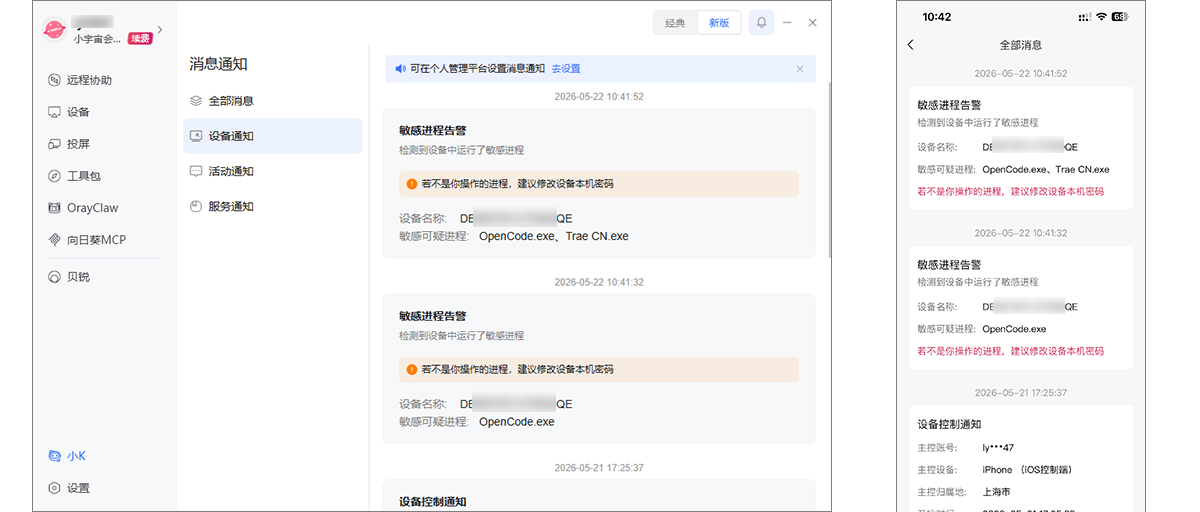Open OrayClaw in the sidebar
This screenshot has height=512, width=1200.
click(x=83, y=208)
